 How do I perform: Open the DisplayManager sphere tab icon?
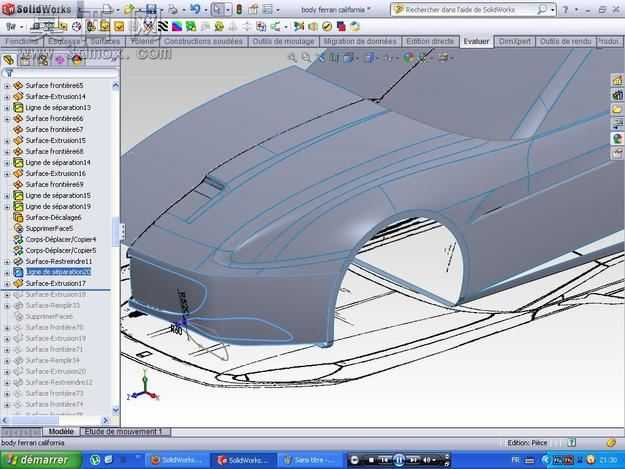(x=77, y=60)
